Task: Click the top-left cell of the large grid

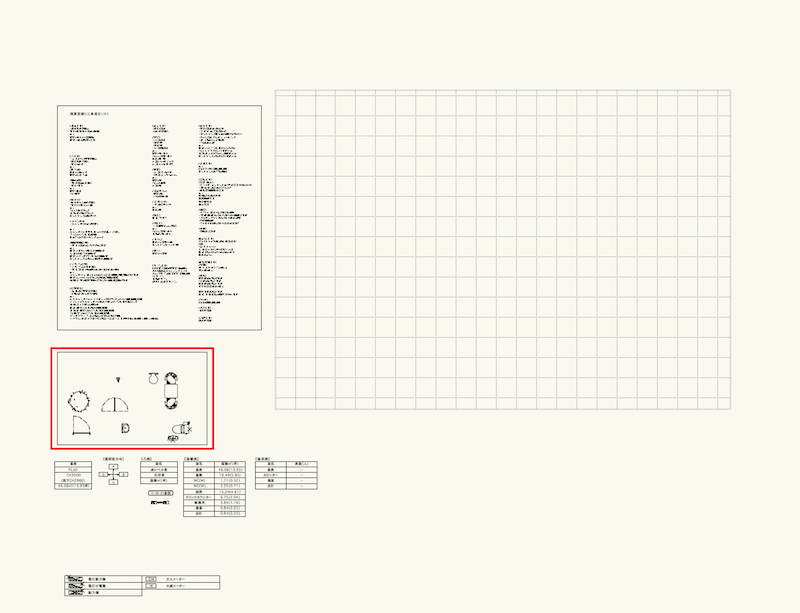Action: coord(285,95)
